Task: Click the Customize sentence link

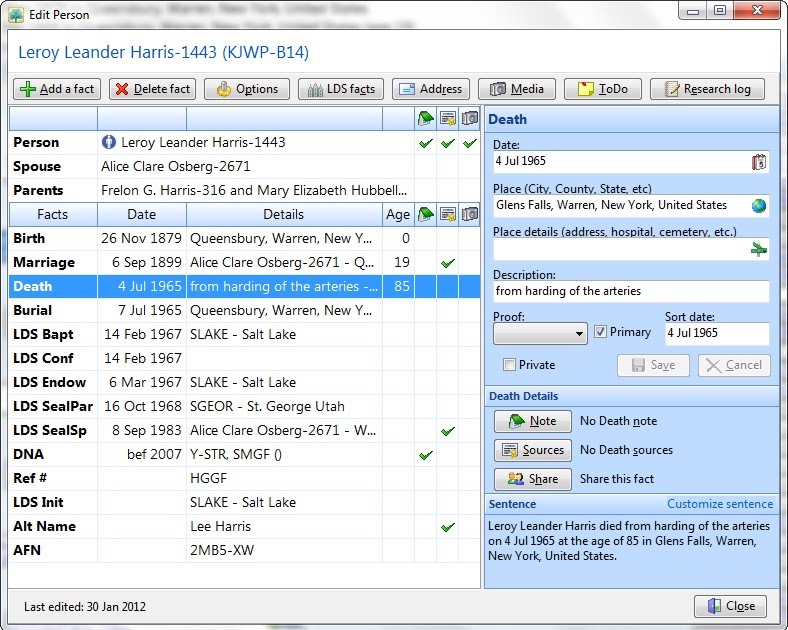Action: point(719,504)
